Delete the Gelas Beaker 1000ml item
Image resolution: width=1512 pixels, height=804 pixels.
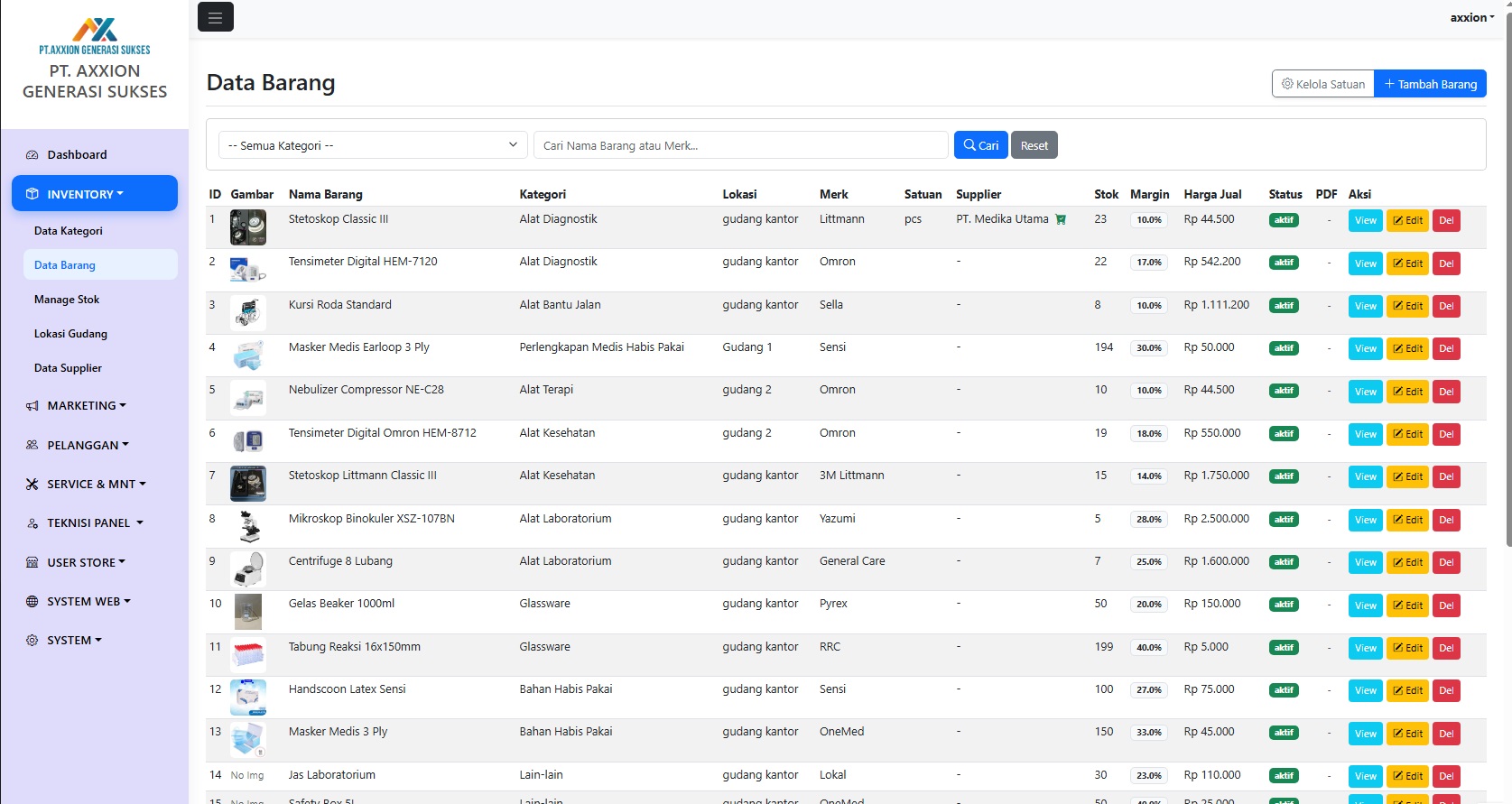(x=1446, y=605)
